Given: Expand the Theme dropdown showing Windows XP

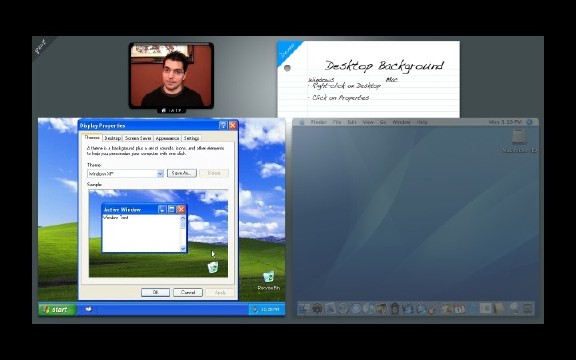Looking at the screenshot, I should pyautogui.click(x=160, y=173).
